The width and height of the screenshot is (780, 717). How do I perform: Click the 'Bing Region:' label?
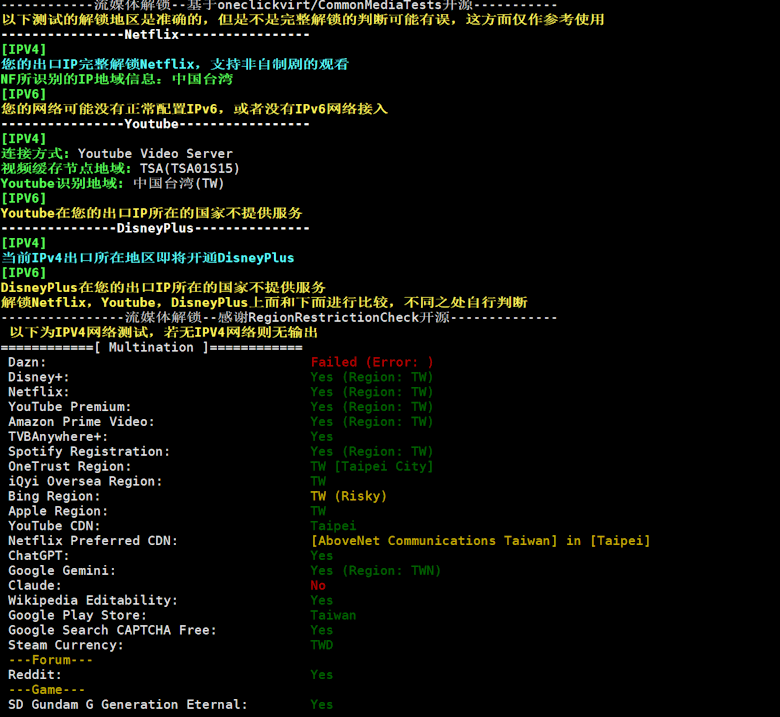coord(54,497)
